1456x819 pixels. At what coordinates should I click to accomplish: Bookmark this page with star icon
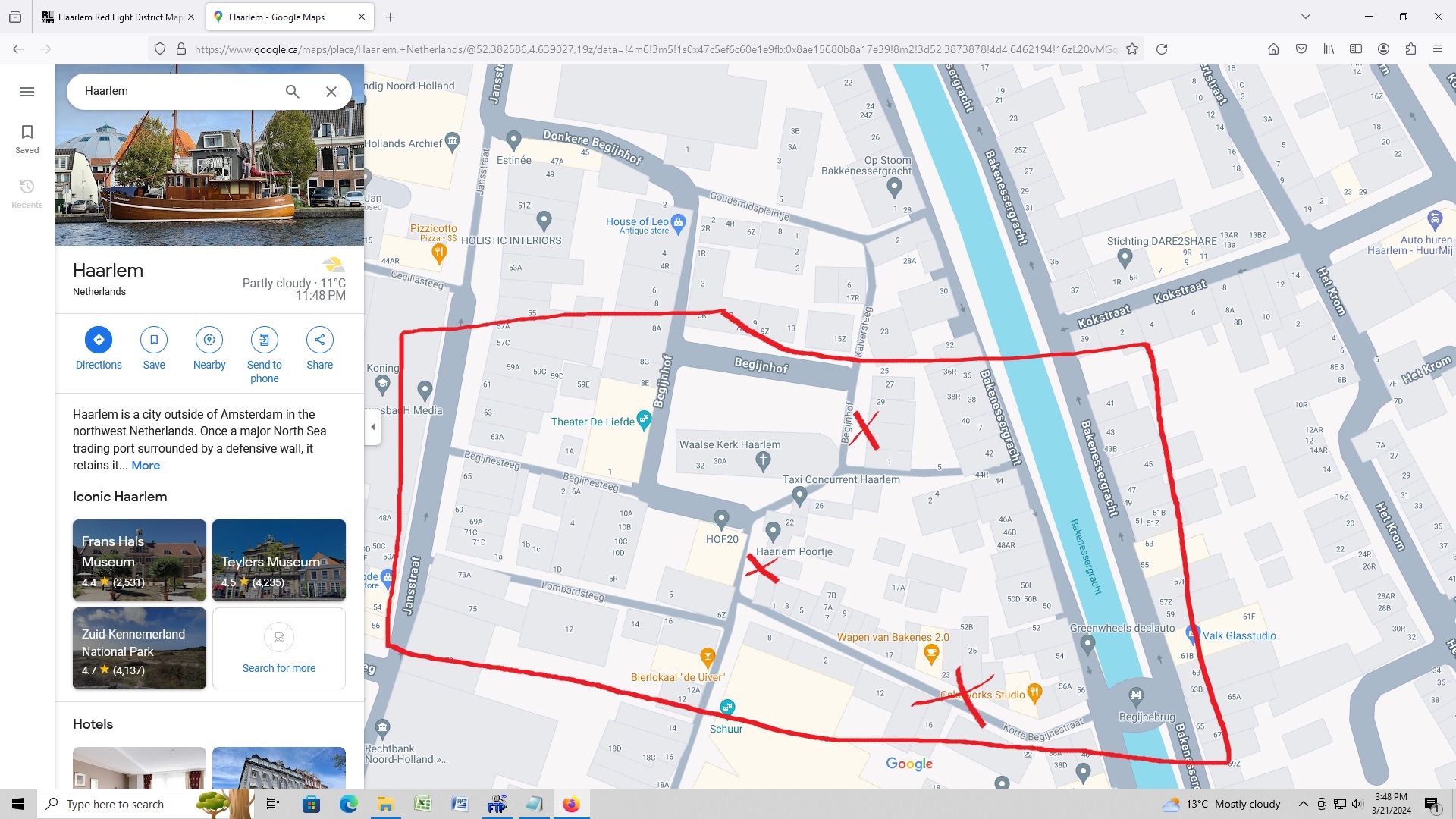[x=1132, y=49]
